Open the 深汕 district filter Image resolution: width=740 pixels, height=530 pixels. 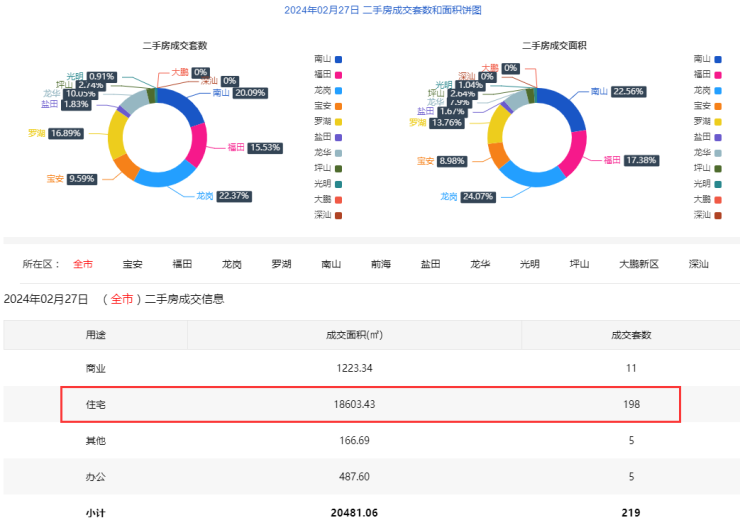point(699,264)
